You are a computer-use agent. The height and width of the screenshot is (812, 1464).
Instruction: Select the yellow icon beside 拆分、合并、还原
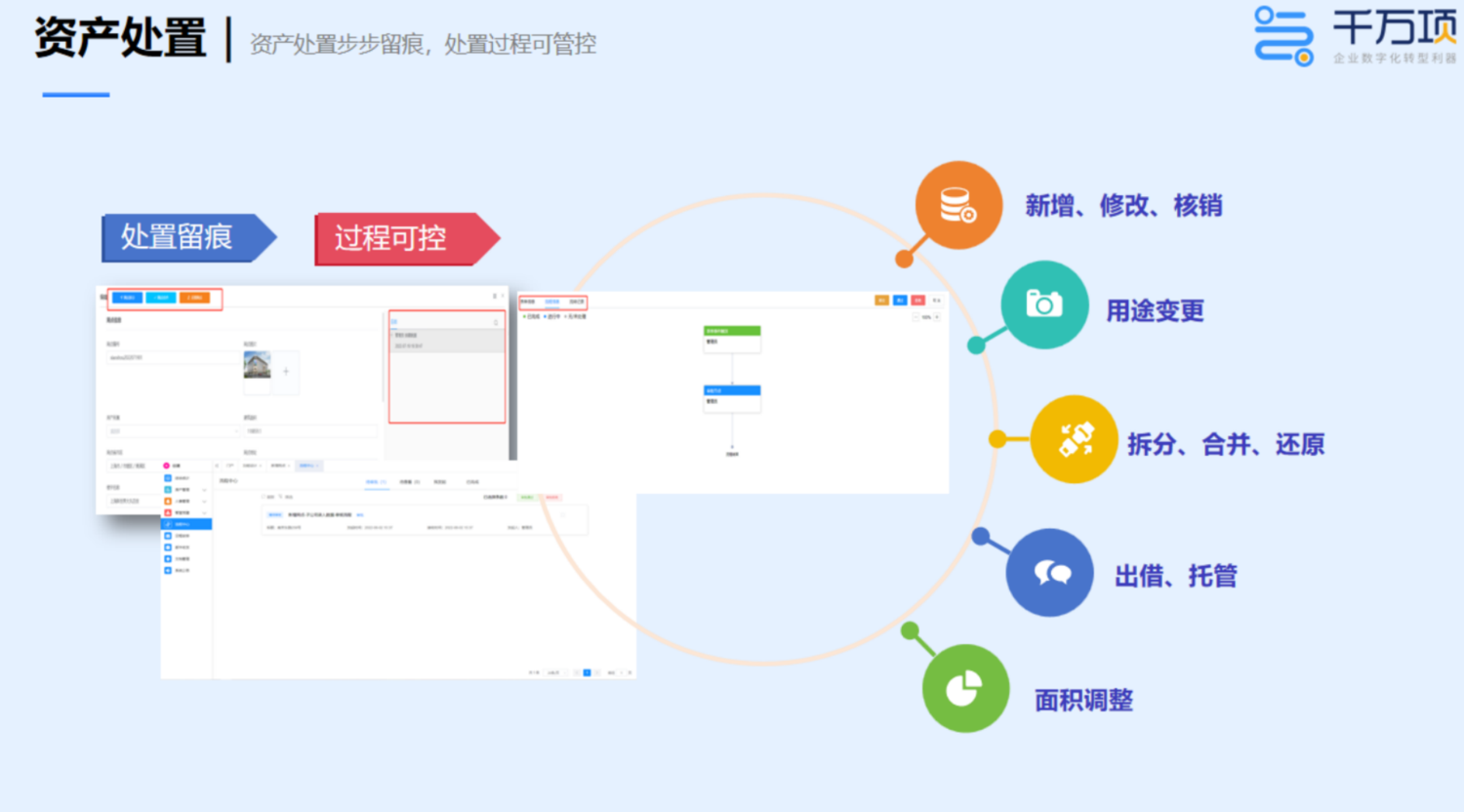tap(1075, 439)
